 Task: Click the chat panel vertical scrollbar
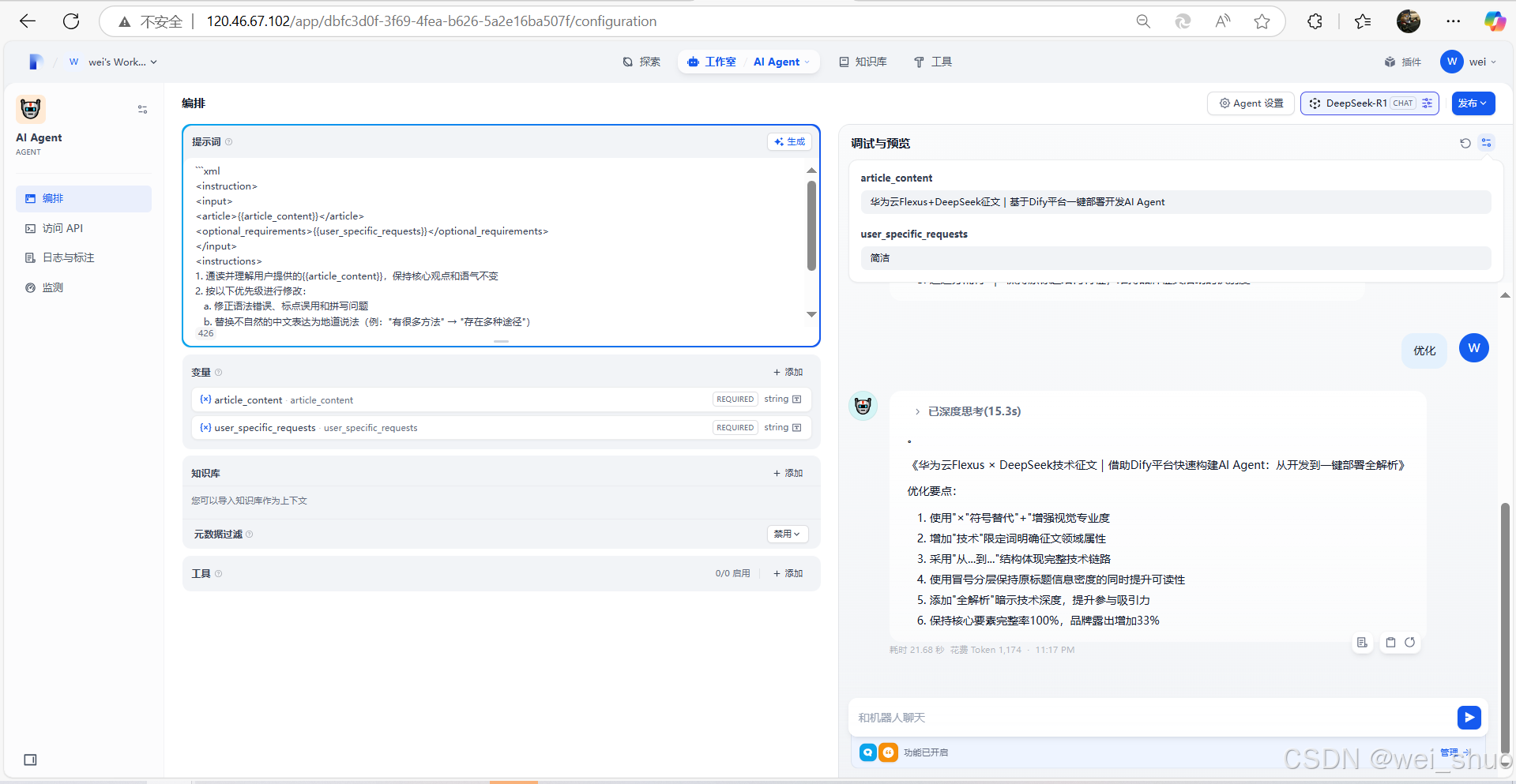tap(1506, 628)
